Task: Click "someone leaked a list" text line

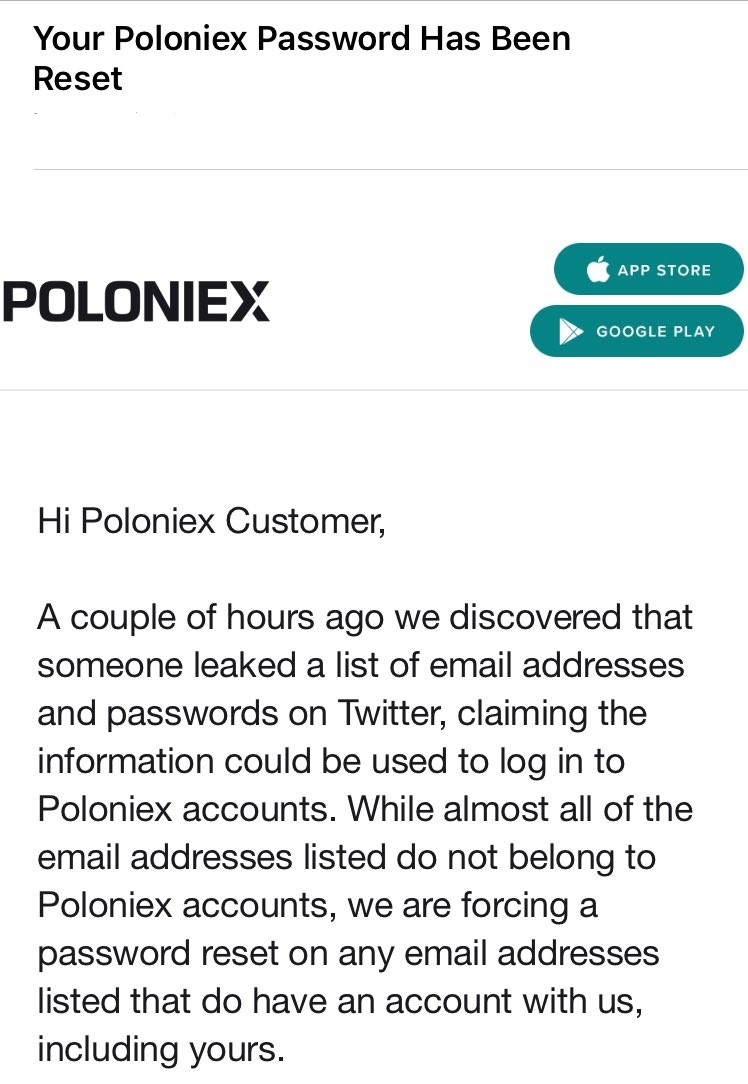Action: (x=360, y=665)
